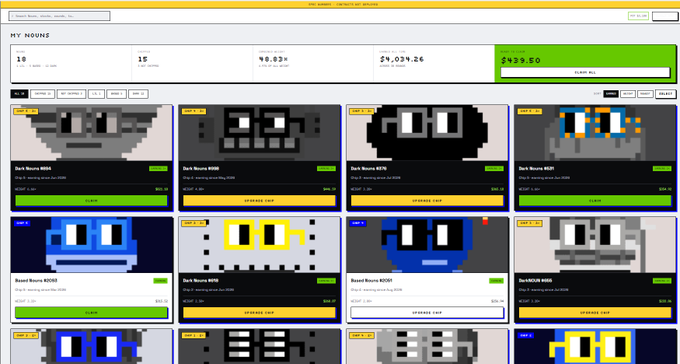This screenshot has height=364, width=680.
Task: Click the Claim All button
Action: 585,72
